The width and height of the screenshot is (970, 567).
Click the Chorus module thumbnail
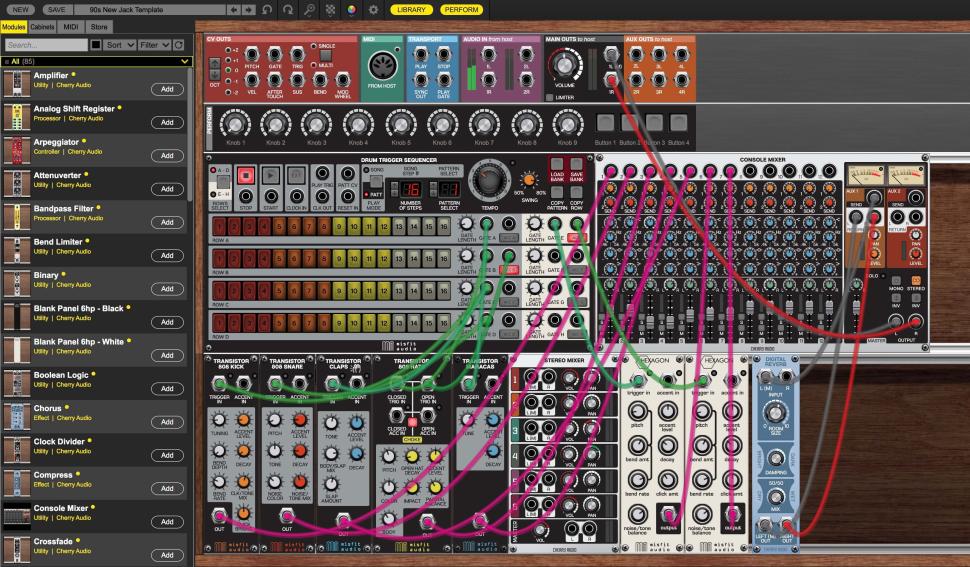(x=17, y=417)
